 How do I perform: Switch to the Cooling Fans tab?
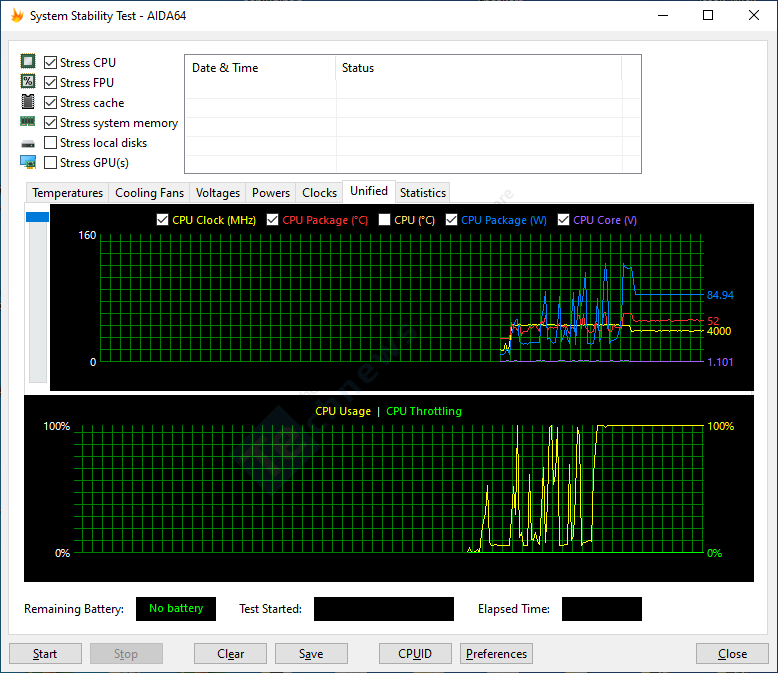[x=149, y=193]
